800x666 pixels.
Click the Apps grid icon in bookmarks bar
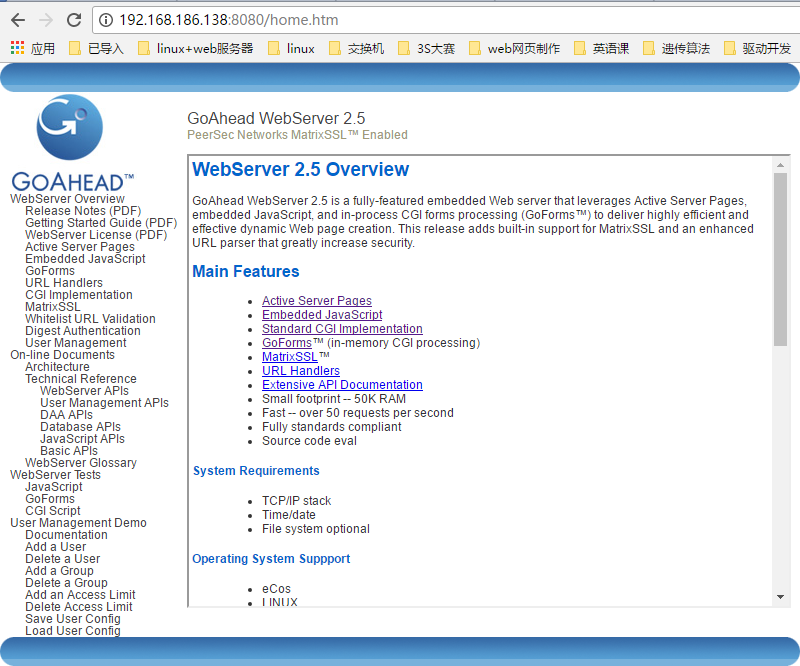coord(17,48)
